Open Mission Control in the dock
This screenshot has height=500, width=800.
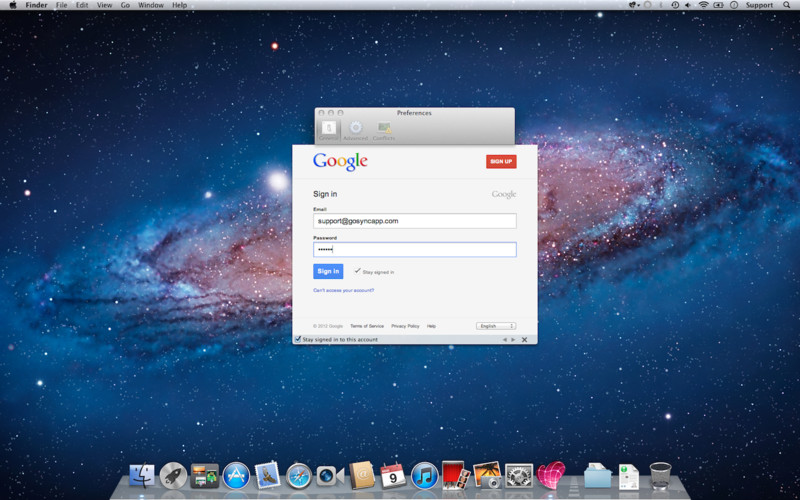[205, 476]
